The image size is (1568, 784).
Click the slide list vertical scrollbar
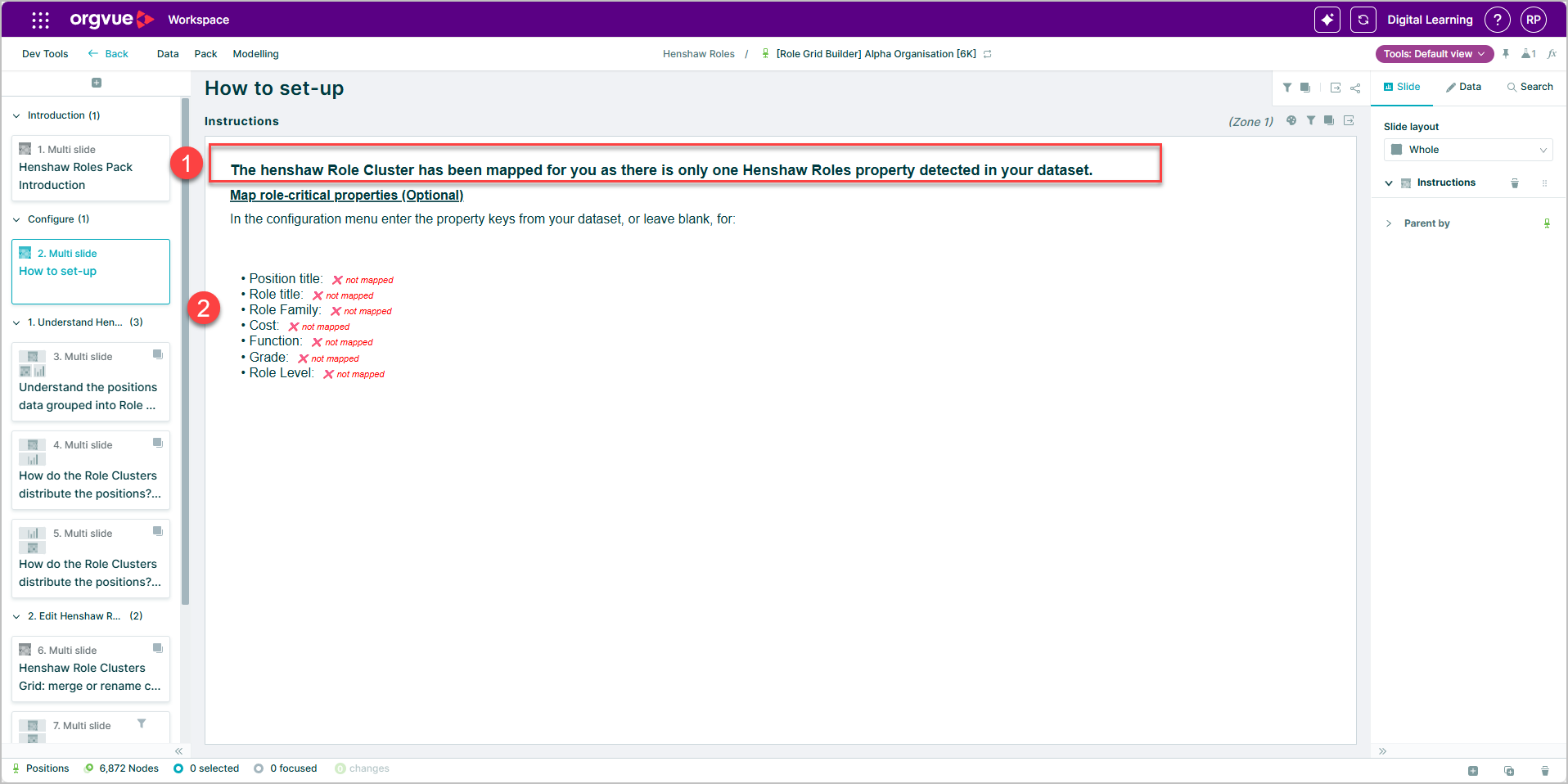[186, 352]
